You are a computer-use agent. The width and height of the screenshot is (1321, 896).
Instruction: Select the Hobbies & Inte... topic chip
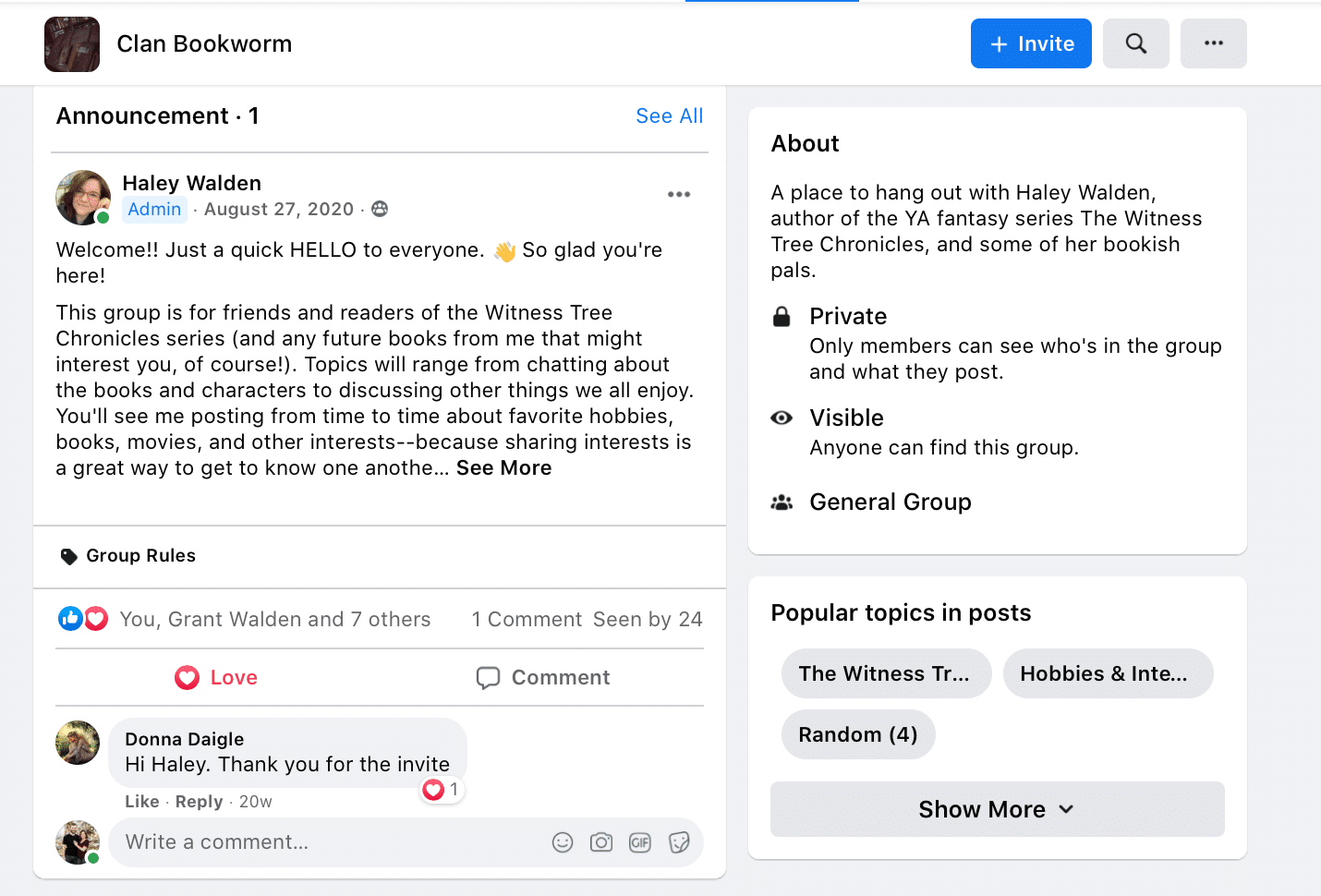[1108, 673]
